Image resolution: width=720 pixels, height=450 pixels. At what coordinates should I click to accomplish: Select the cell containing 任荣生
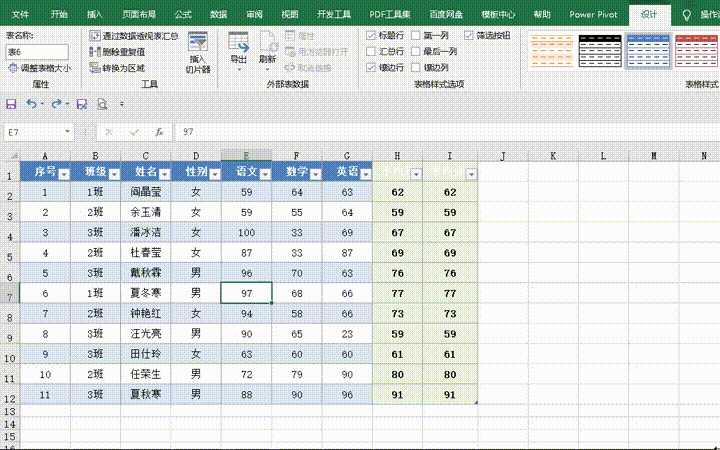146,374
